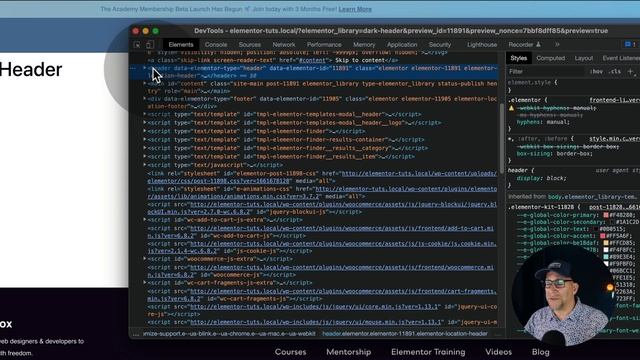
Task: Click the --e-global-color-text swatch
Action: pos(596,229)
